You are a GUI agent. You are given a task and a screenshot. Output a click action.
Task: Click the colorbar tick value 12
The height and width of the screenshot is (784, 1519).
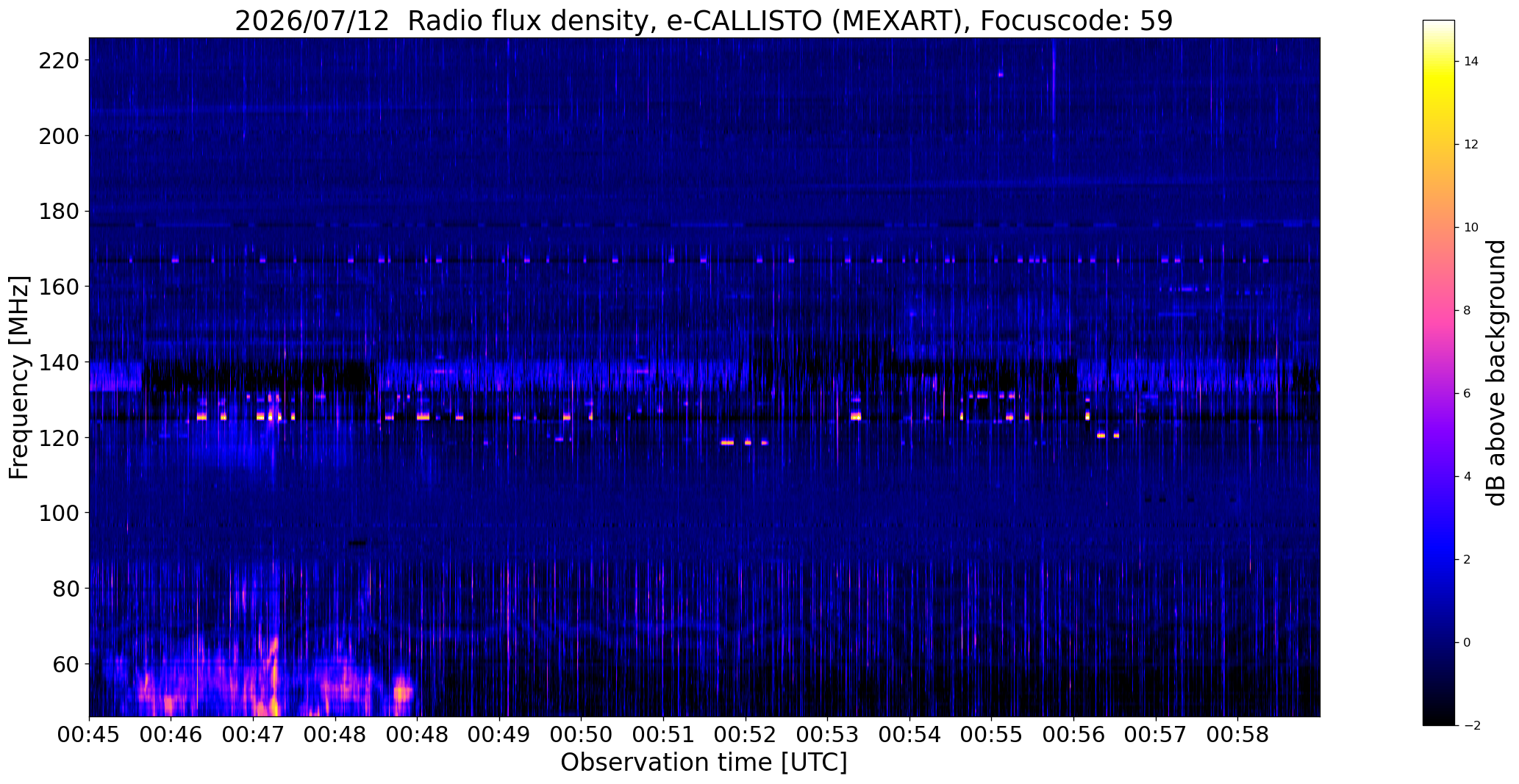1471,145
